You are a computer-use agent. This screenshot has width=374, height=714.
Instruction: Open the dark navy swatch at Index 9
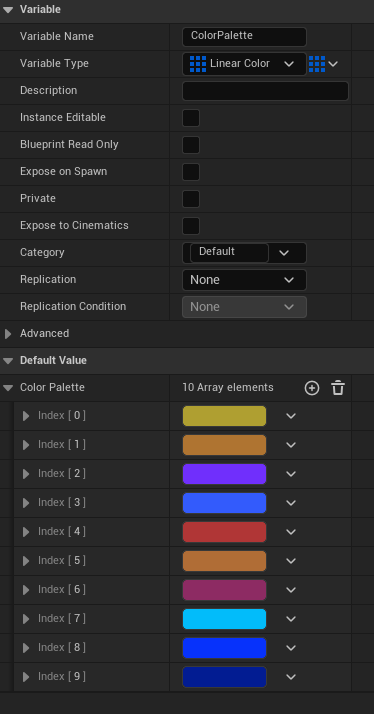(x=224, y=677)
